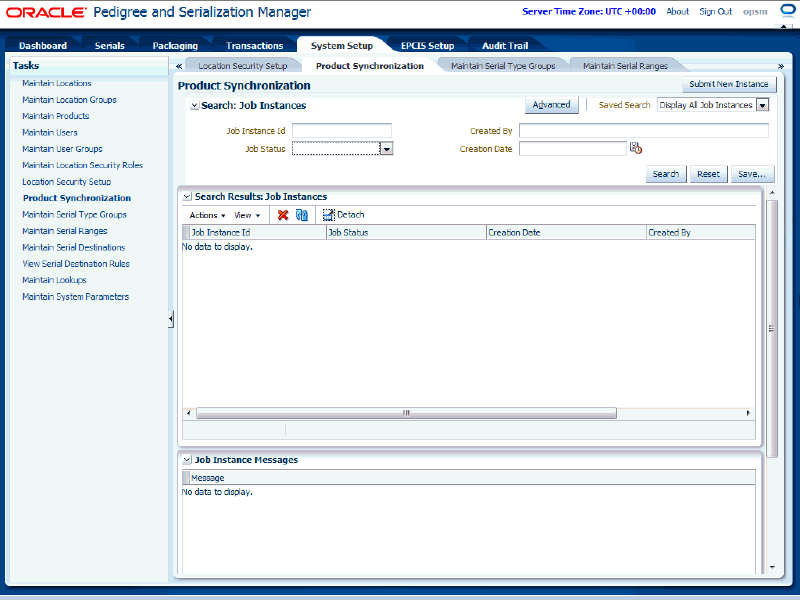Viewport: 800px width, 600px height.
Task: Switch to Maintain Serial Type Groups sub-tab
Action: [x=503, y=66]
